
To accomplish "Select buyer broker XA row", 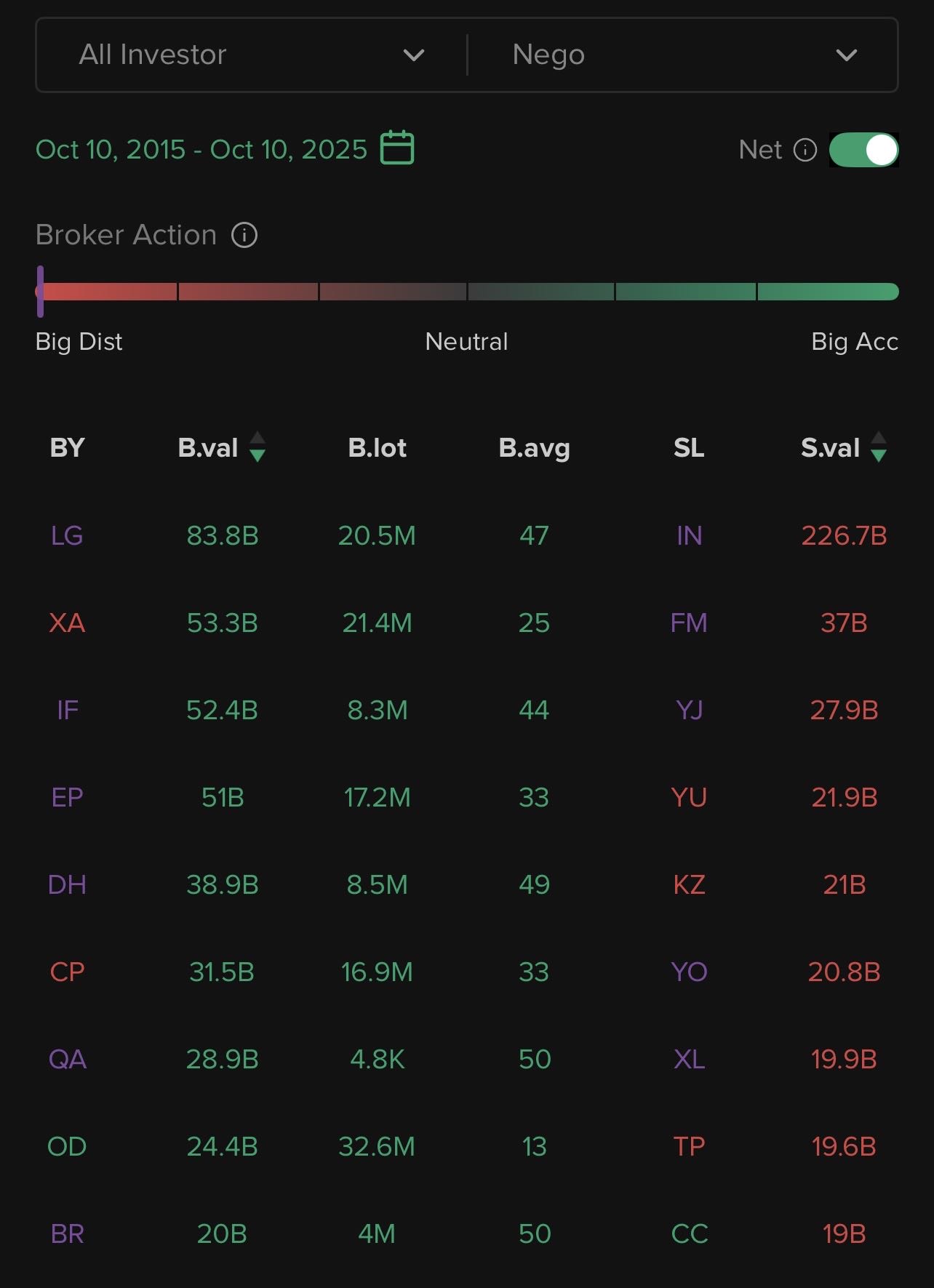I will 67,623.
